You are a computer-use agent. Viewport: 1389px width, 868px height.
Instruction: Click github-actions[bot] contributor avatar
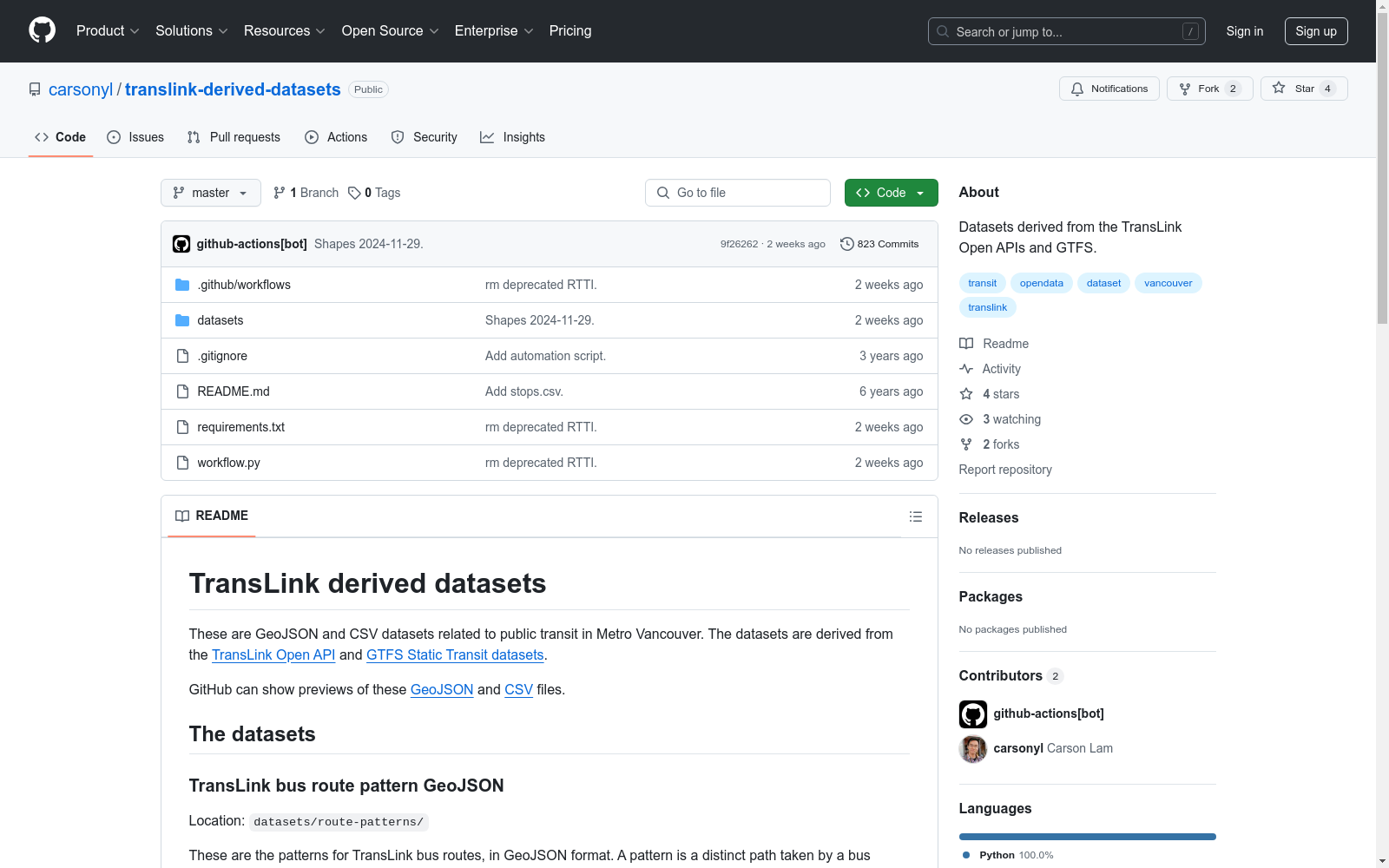tap(973, 714)
